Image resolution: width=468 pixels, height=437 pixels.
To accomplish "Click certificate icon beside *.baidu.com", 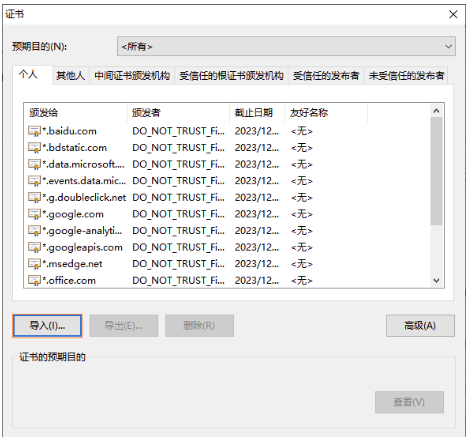I will pyautogui.click(x=34, y=131).
